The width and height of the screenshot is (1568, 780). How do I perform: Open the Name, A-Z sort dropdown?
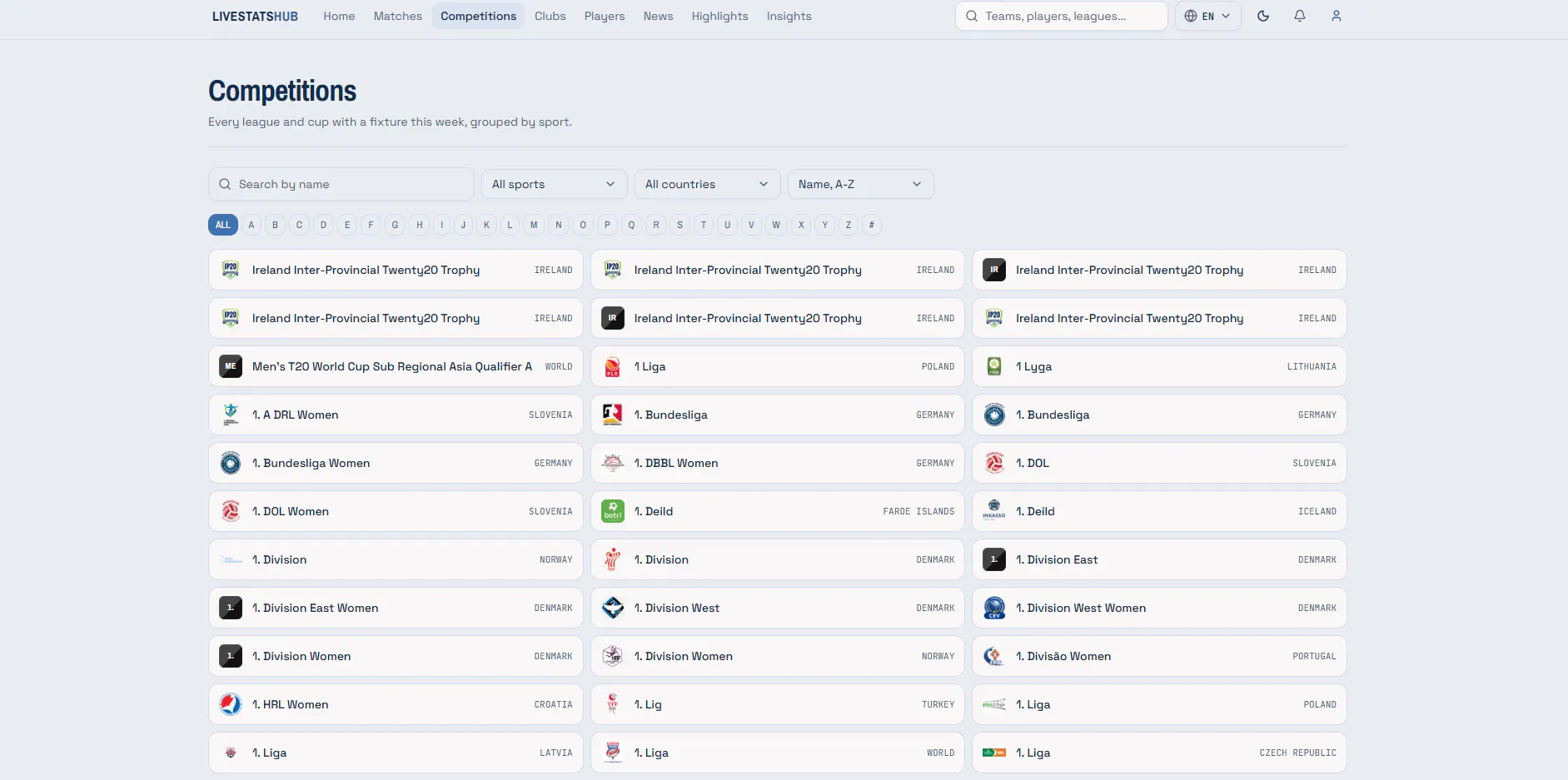point(860,184)
